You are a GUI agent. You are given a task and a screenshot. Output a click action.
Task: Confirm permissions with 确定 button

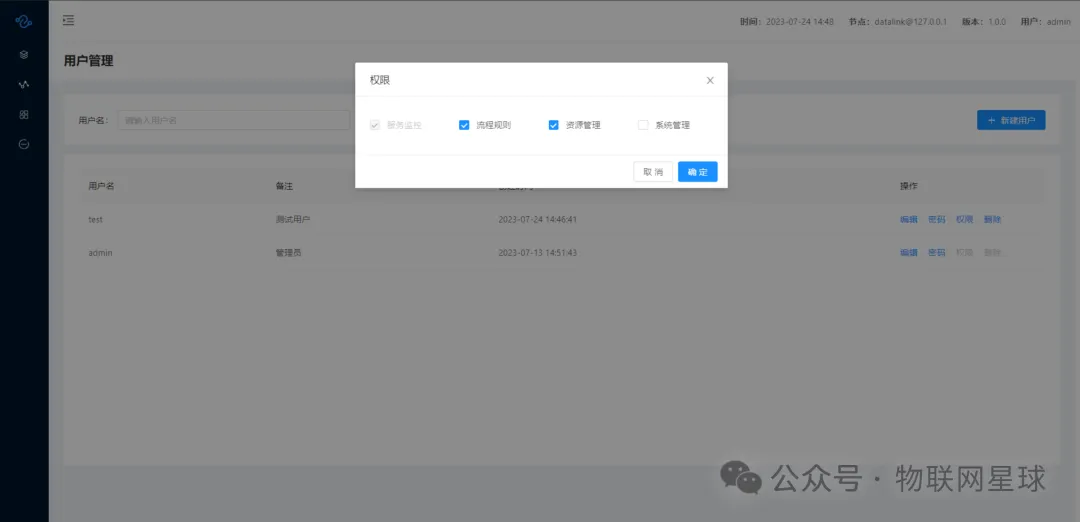[x=697, y=172]
